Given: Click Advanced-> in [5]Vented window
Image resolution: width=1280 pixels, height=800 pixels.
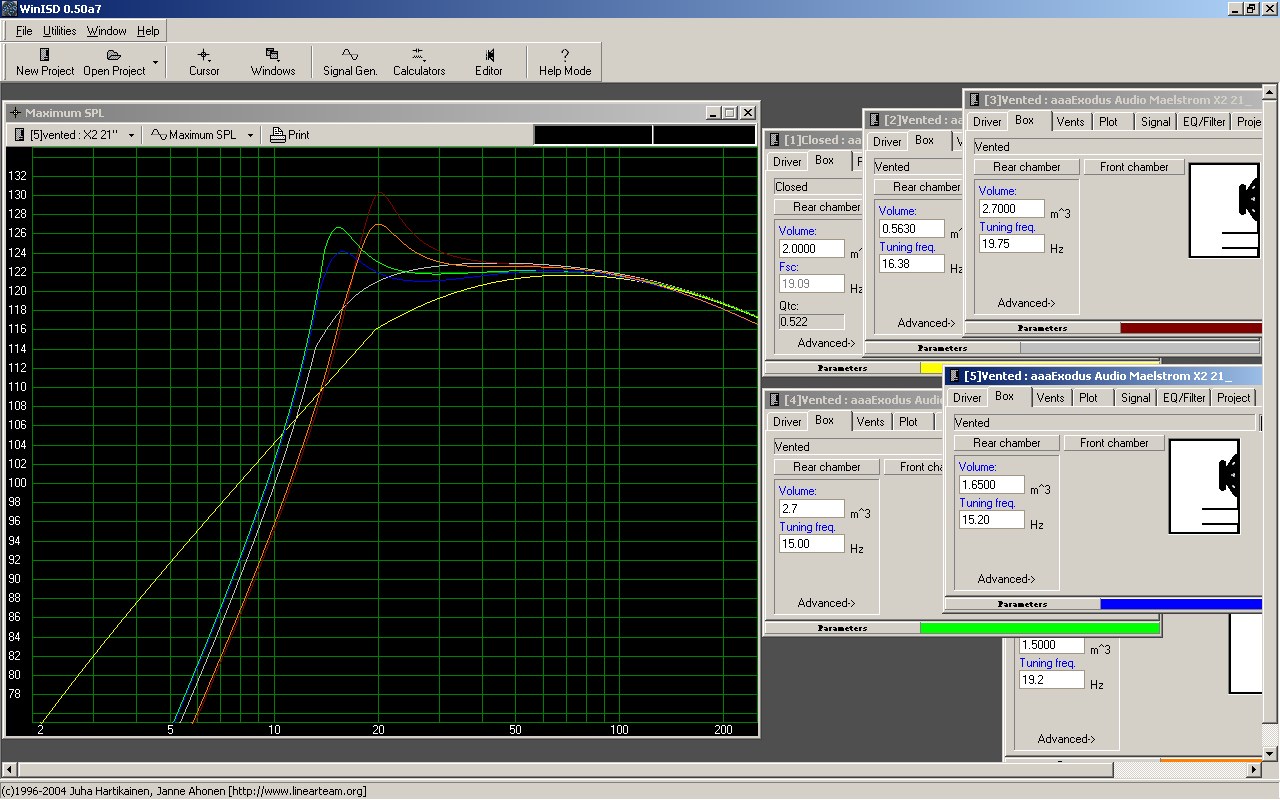Looking at the screenshot, I should [1006, 579].
